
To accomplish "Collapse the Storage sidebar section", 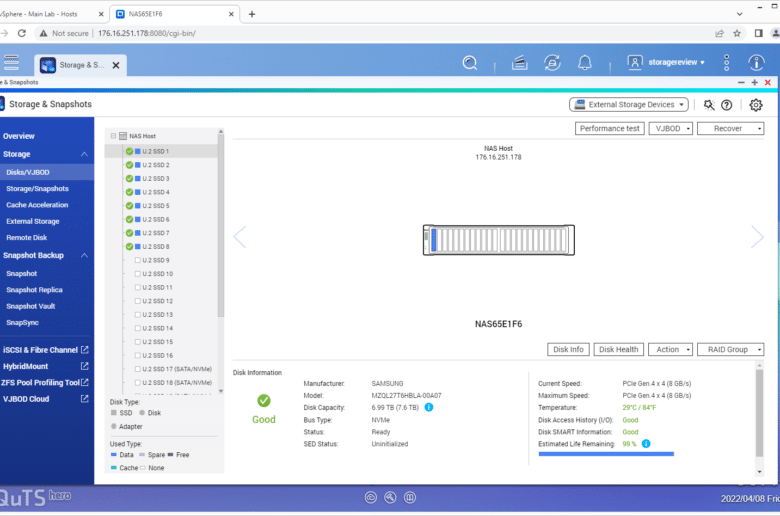I will [84, 154].
